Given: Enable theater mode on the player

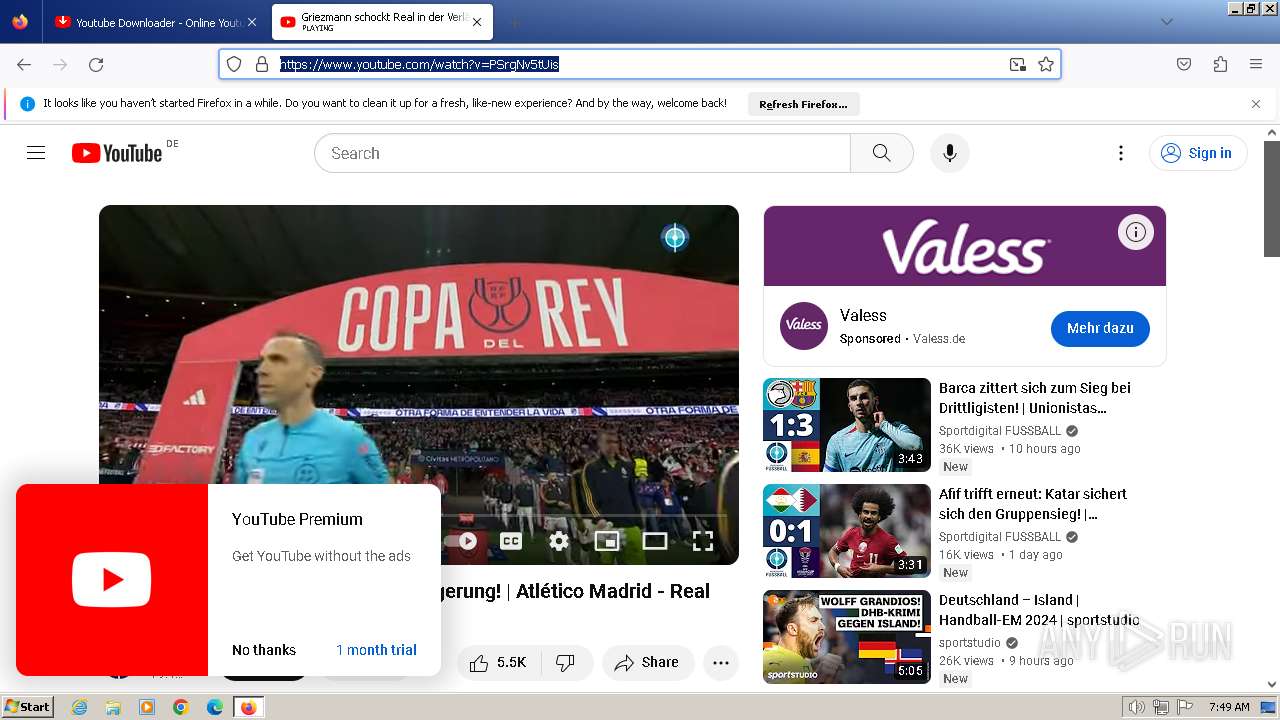Looking at the screenshot, I should click(655, 541).
